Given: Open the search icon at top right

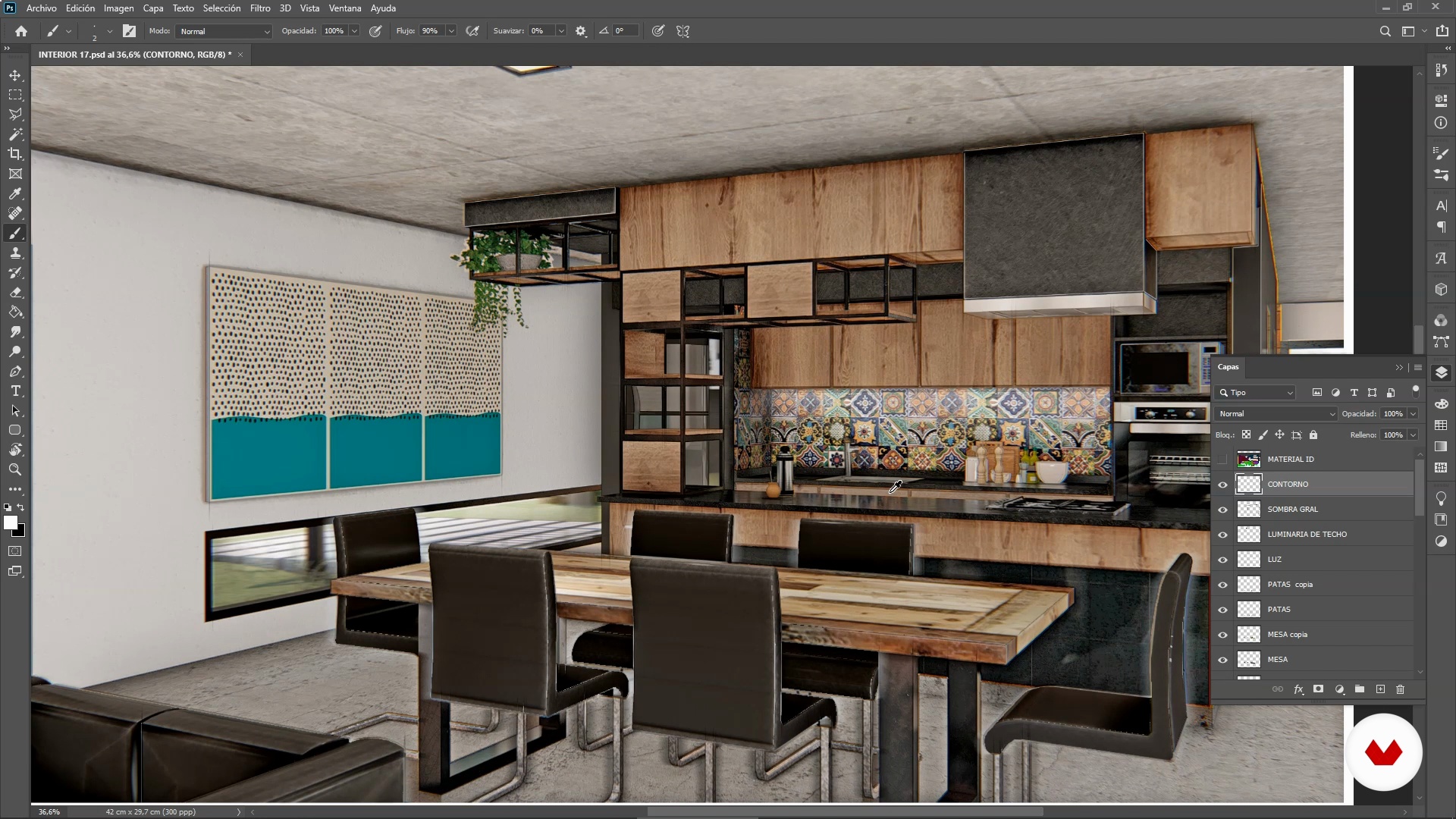Looking at the screenshot, I should pyautogui.click(x=1385, y=31).
